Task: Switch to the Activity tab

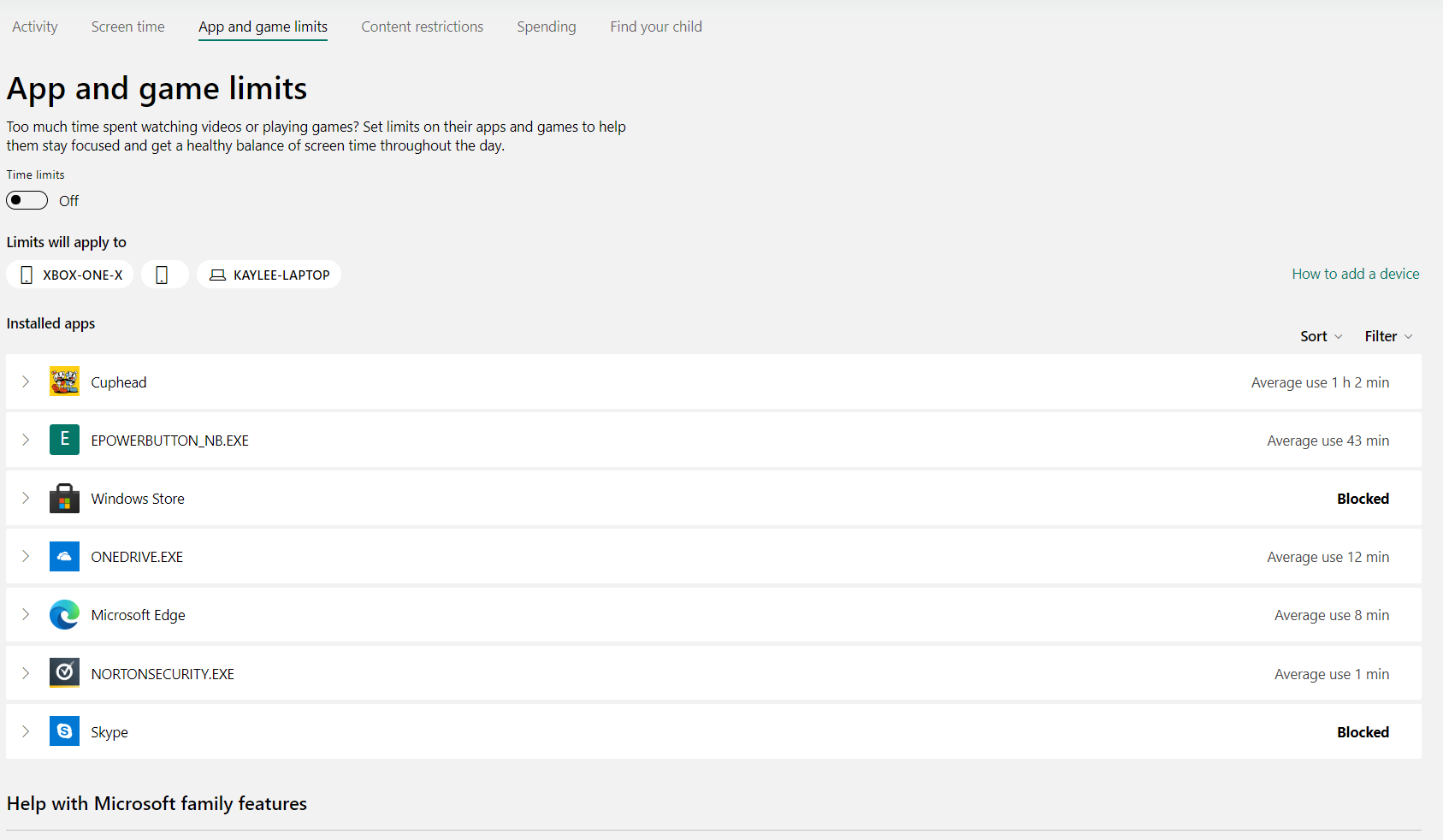Action: 35,27
